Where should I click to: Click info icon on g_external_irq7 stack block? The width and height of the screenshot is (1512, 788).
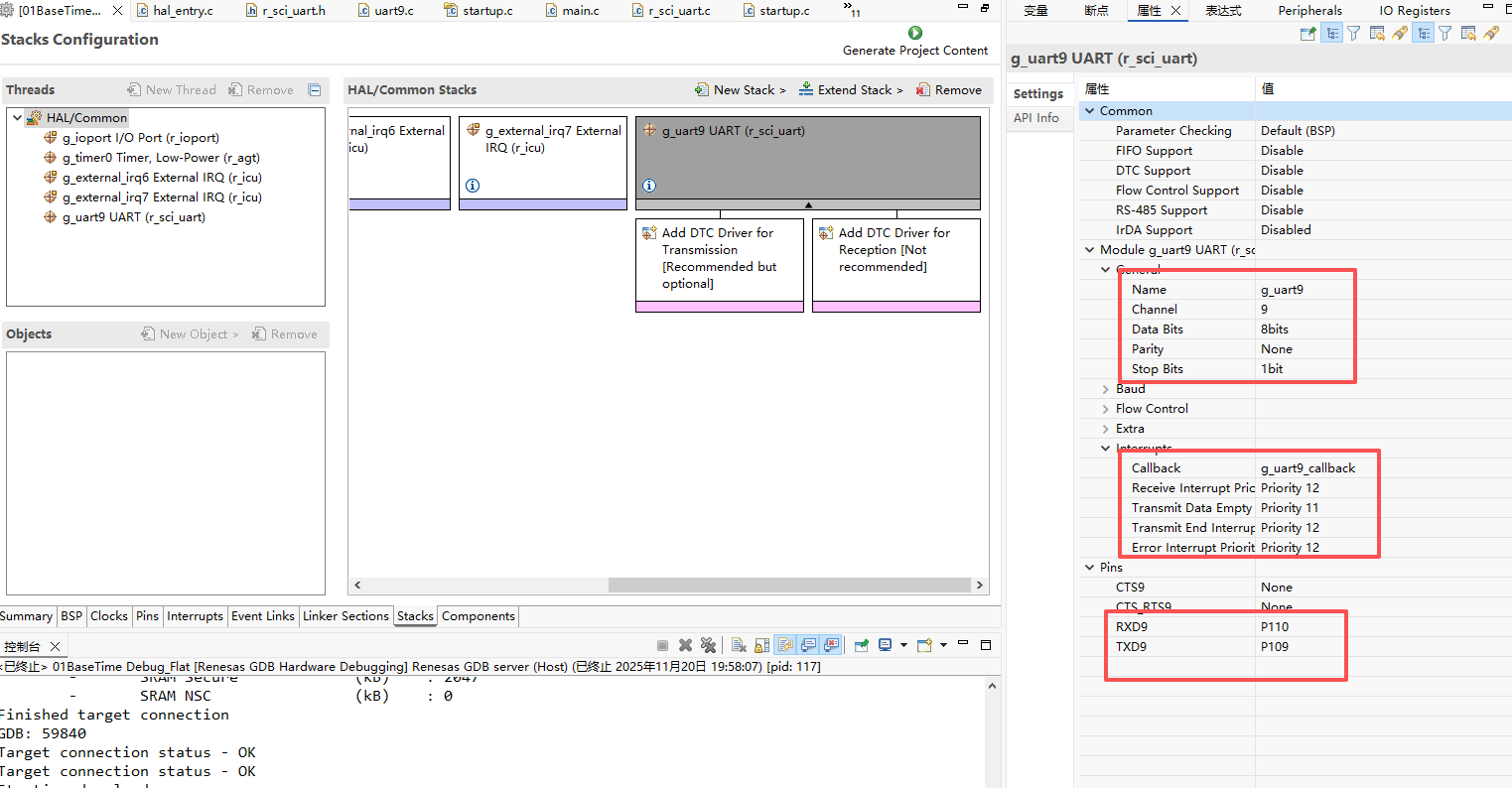tap(473, 186)
